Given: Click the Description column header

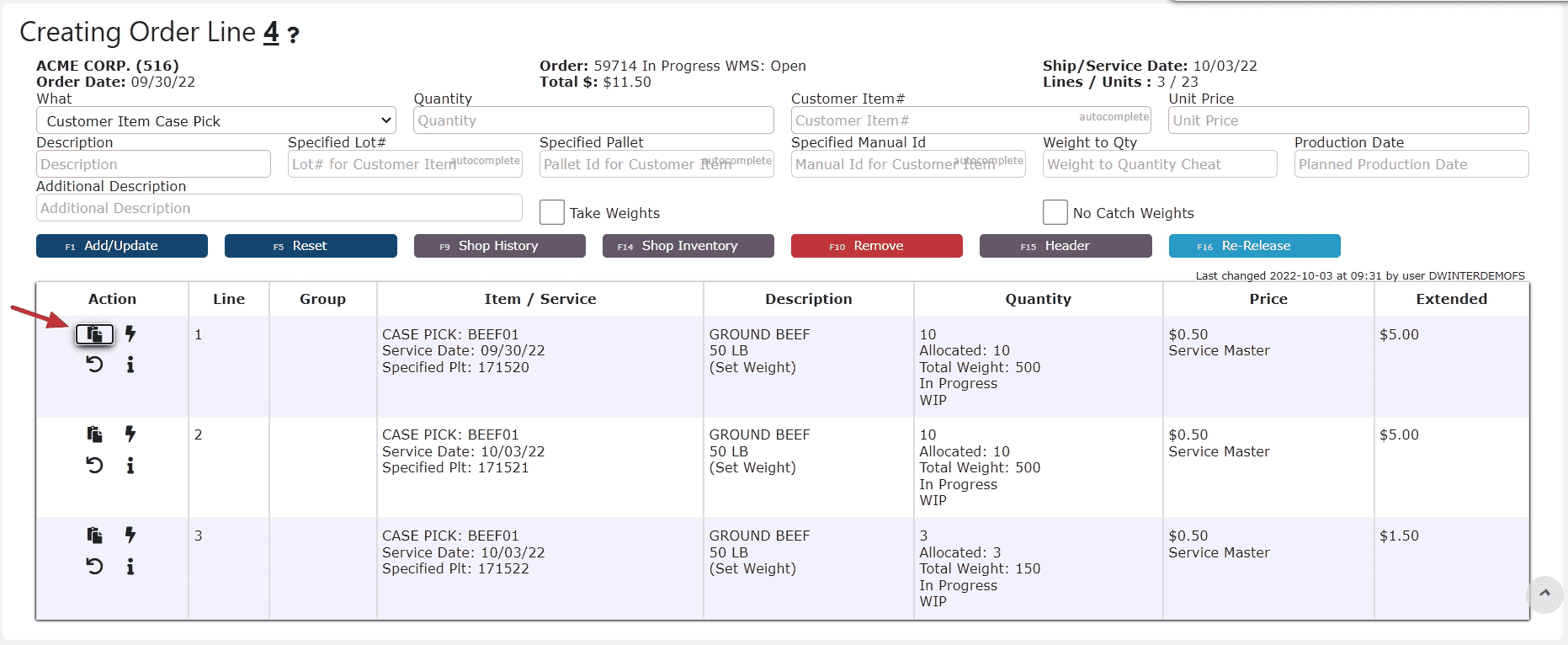Looking at the screenshot, I should [809, 299].
